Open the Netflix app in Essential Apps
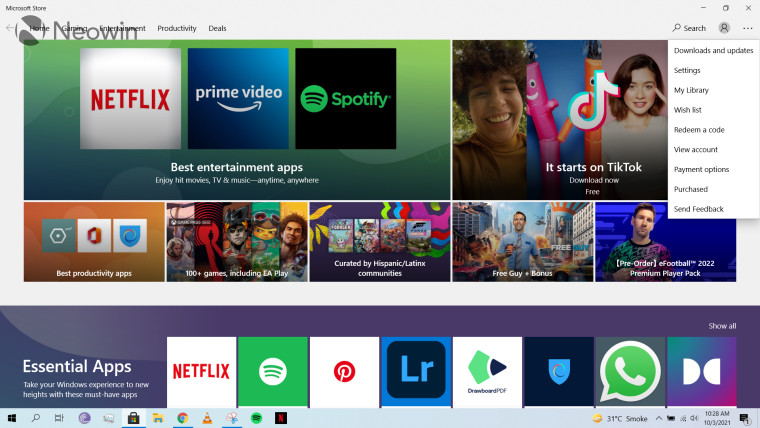760x428 pixels. point(201,372)
